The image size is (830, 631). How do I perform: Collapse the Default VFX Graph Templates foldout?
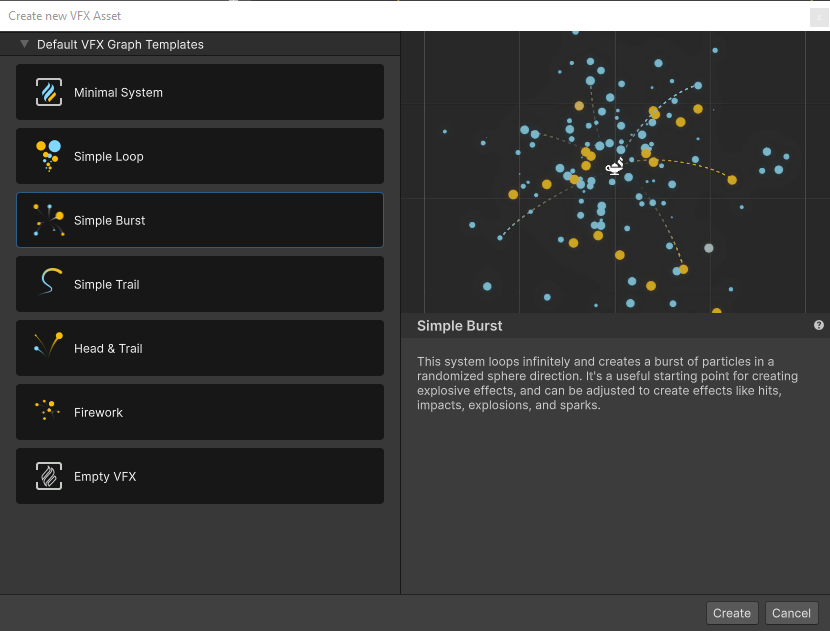(25, 44)
